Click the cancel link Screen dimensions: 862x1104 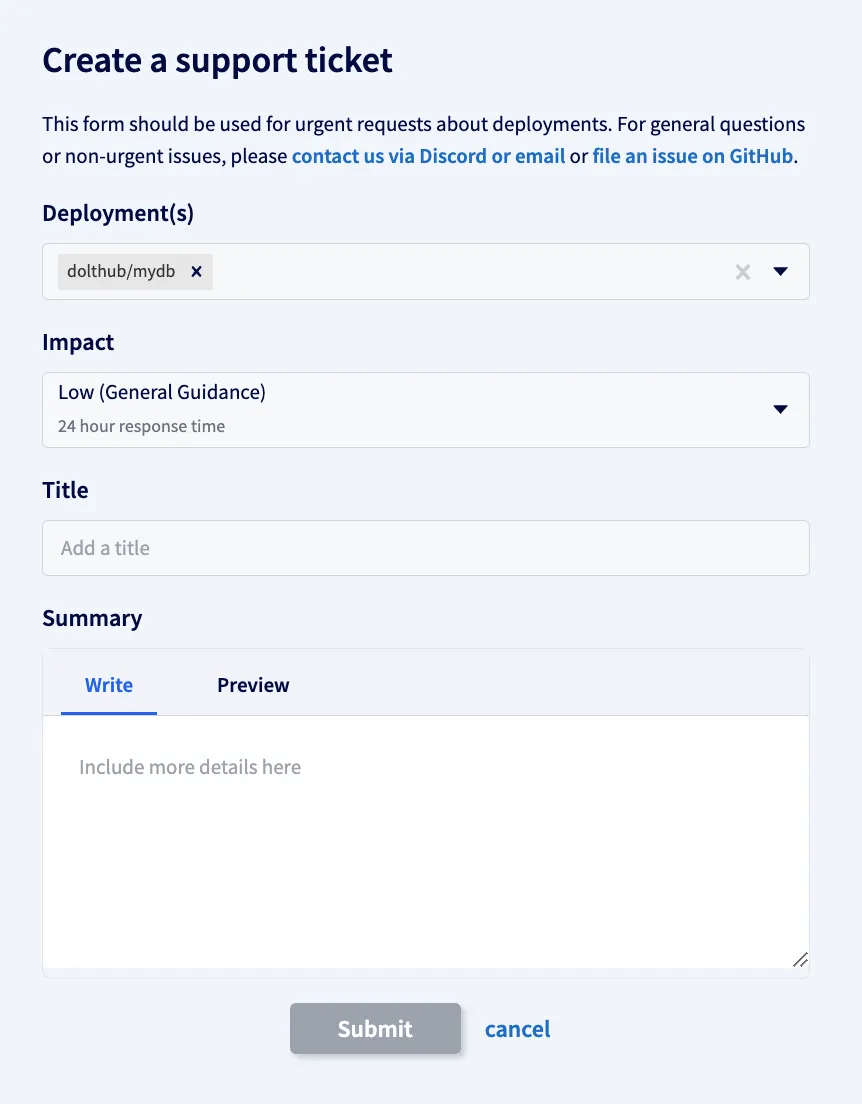pyautogui.click(x=517, y=1029)
